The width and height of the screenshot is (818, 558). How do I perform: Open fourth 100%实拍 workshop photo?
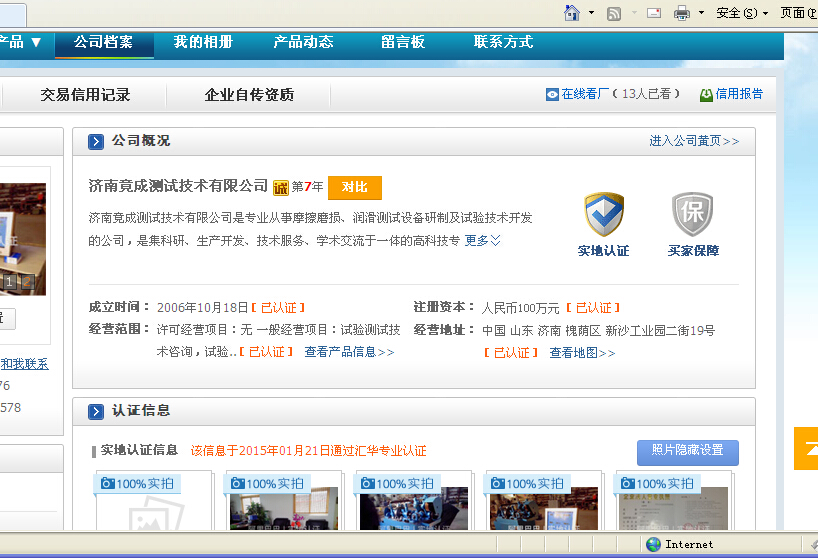pyautogui.click(x=544, y=502)
